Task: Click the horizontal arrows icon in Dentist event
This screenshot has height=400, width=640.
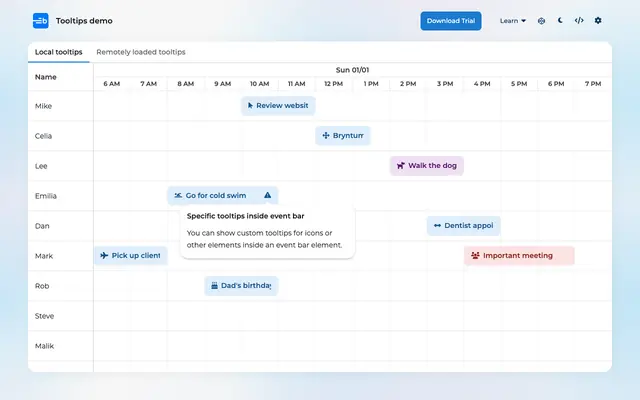Action: [437, 225]
